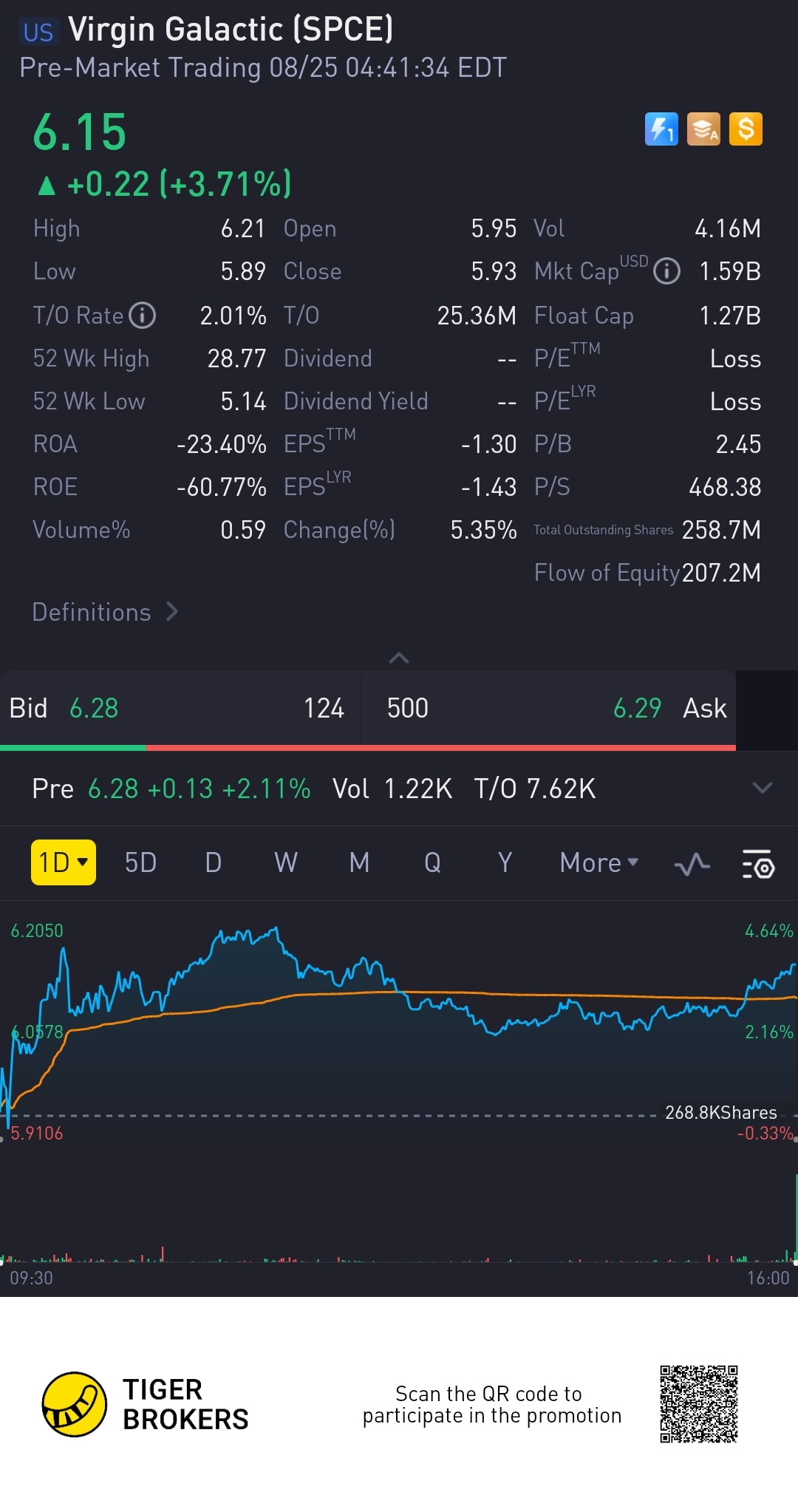Tap the bid size 124
The image size is (798, 1512).
pyautogui.click(x=324, y=708)
